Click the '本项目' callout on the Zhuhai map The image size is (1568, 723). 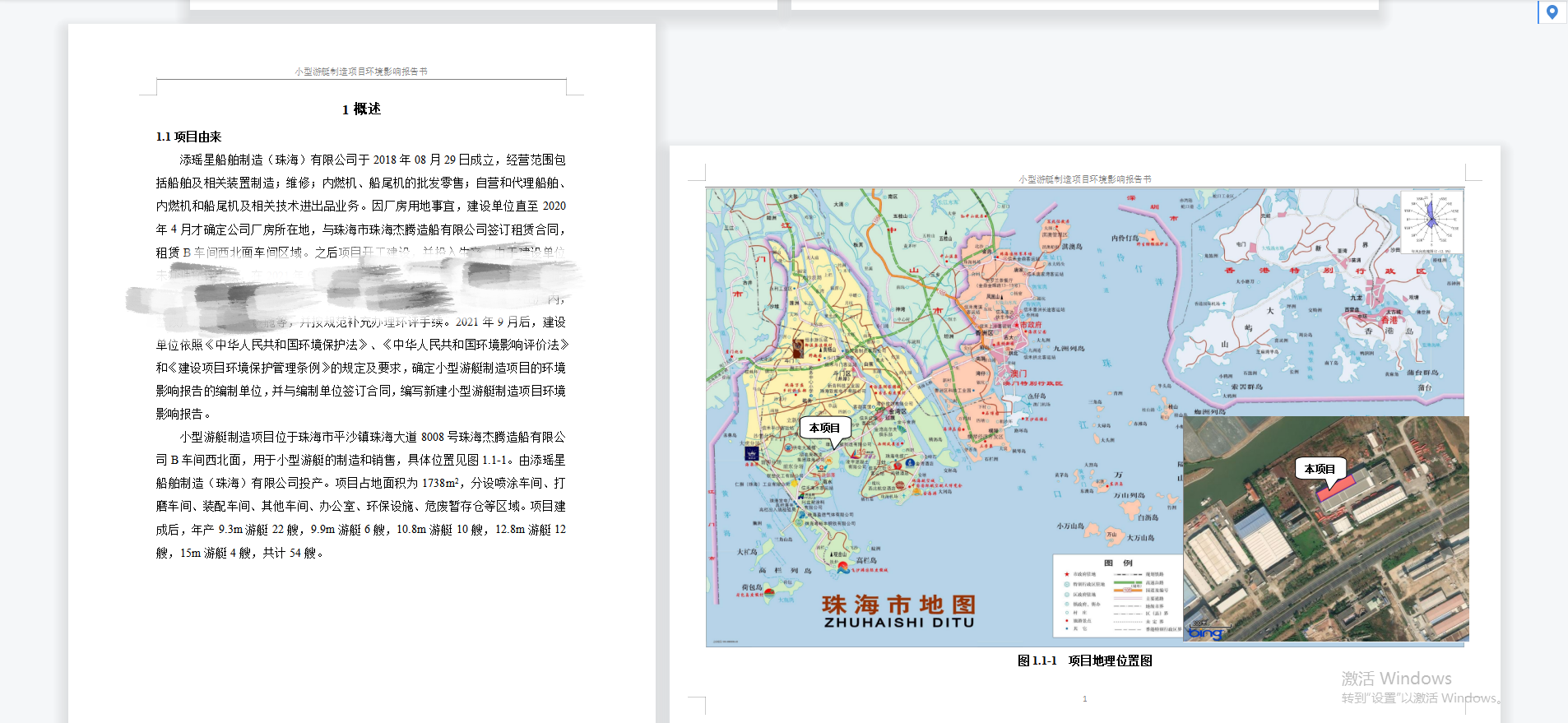[824, 428]
